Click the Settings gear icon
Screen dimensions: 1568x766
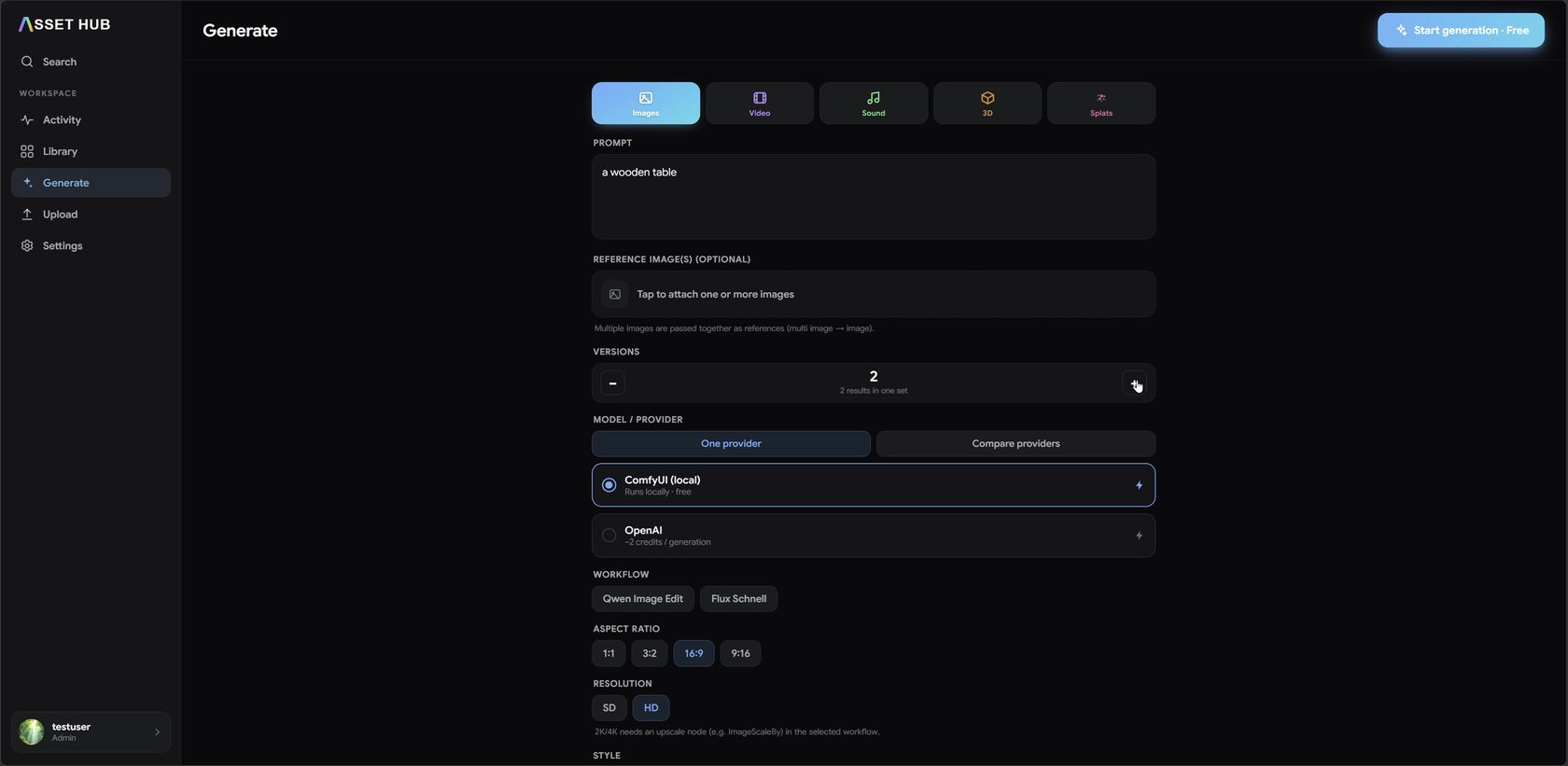click(27, 245)
